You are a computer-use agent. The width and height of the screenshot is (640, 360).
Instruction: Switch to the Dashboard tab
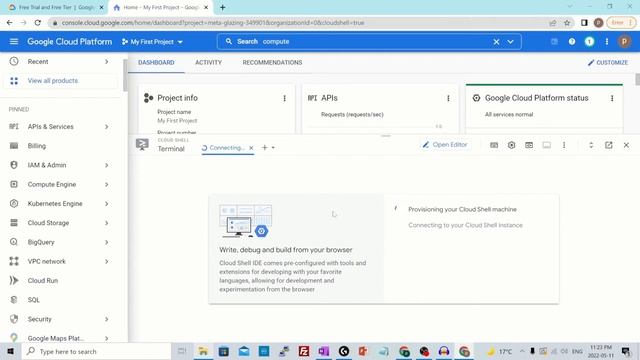[156, 62]
